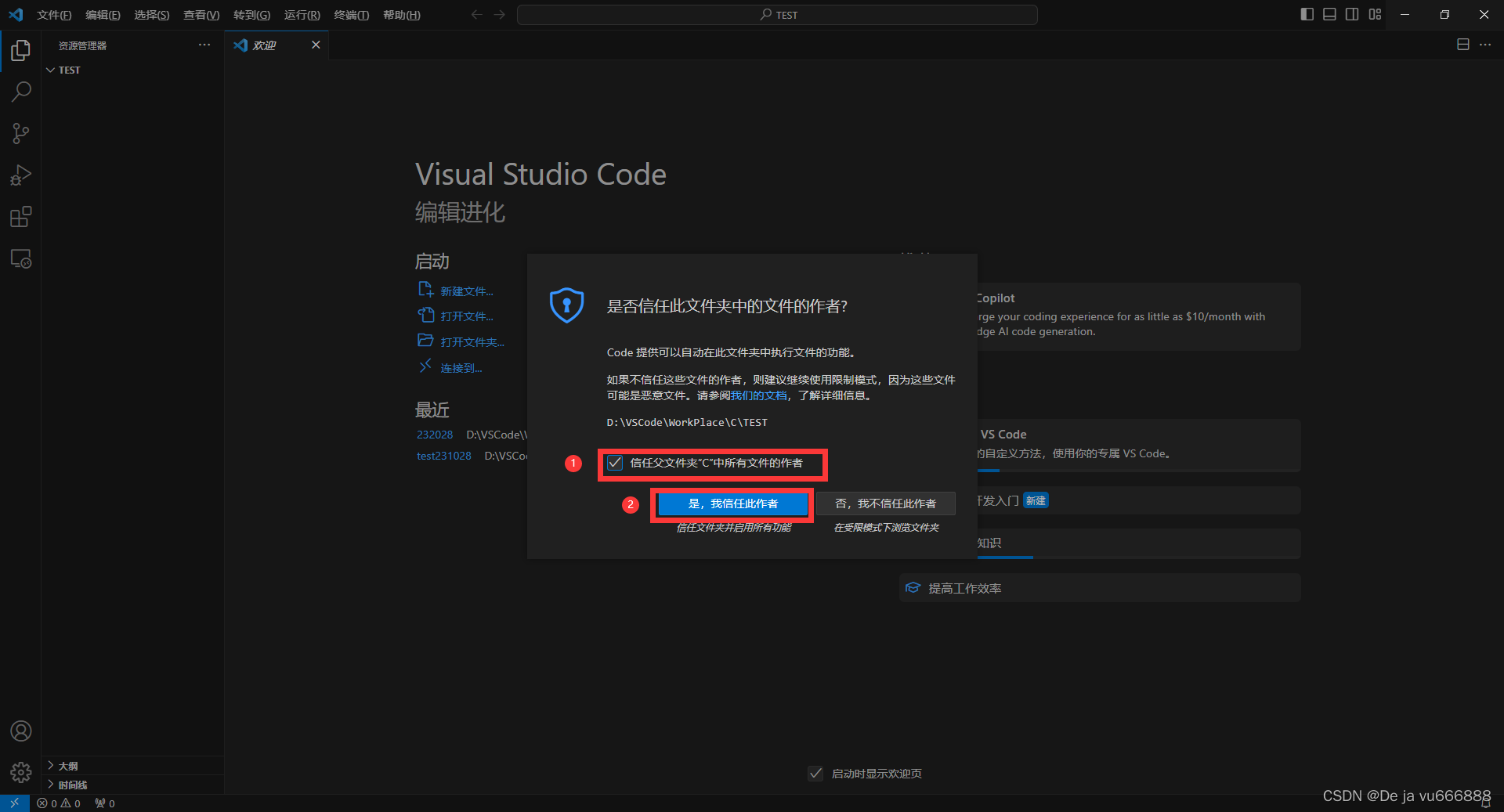Image resolution: width=1504 pixels, height=812 pixels.
Task: Click the go back arrow in the title bar
Action: click(x=476, y=15)
